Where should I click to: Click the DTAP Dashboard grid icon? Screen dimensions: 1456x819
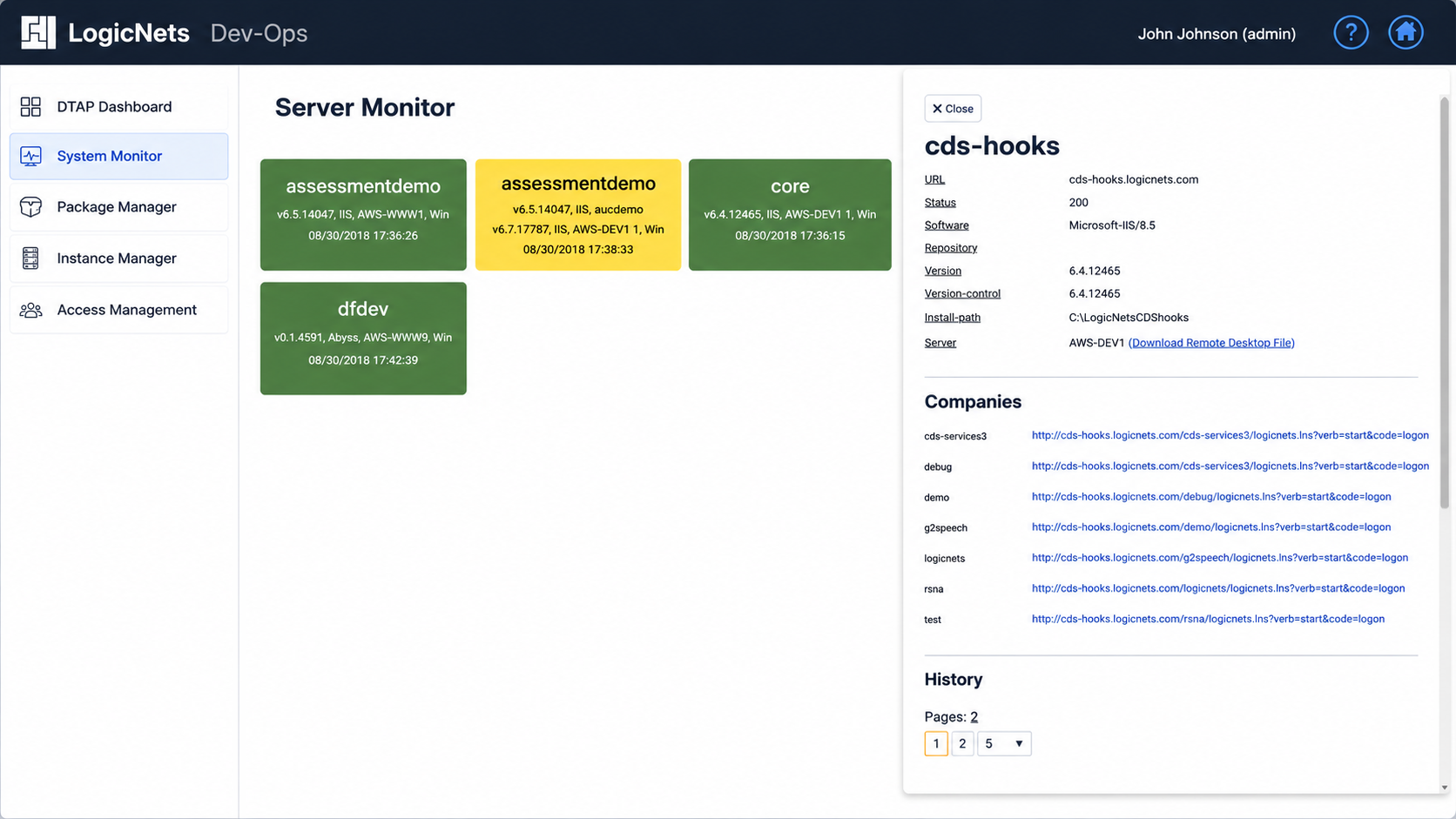(30, 106)
